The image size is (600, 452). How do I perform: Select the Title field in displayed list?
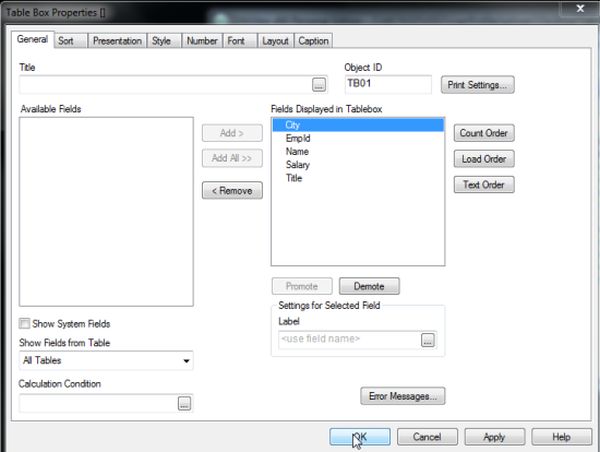click(358, 178)
